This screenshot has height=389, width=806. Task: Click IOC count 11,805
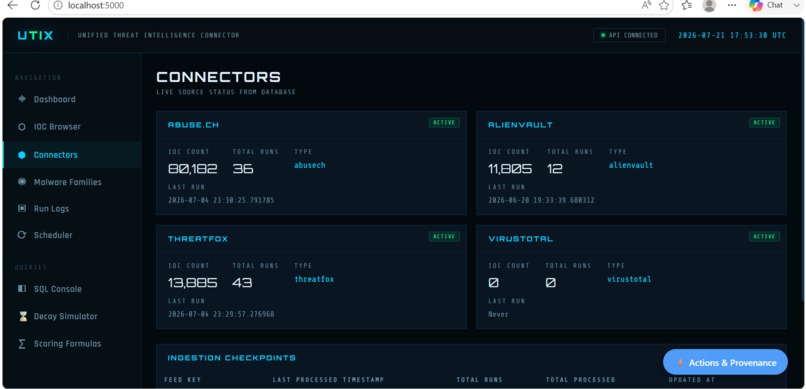[x=510, y=169]
